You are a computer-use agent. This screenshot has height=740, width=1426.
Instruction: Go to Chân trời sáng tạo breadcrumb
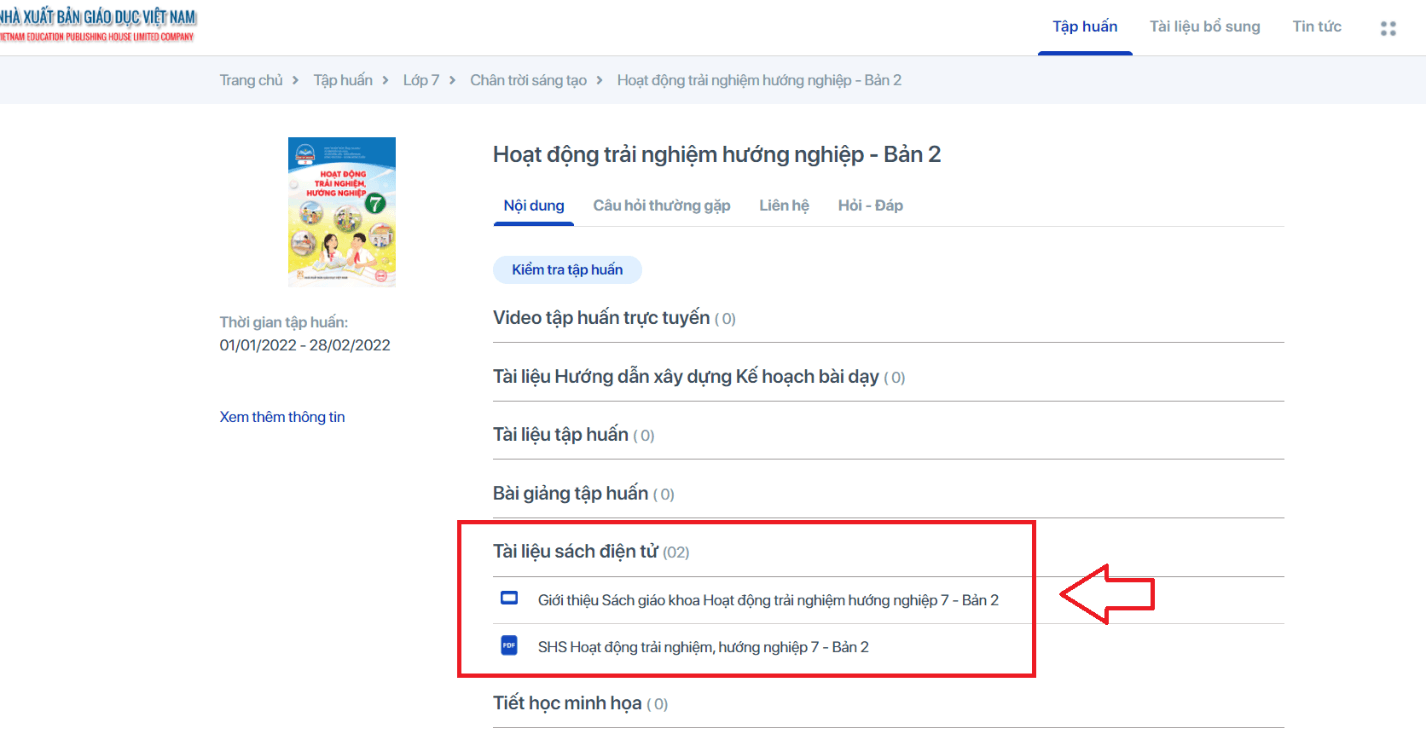click(x=529, y=80)
